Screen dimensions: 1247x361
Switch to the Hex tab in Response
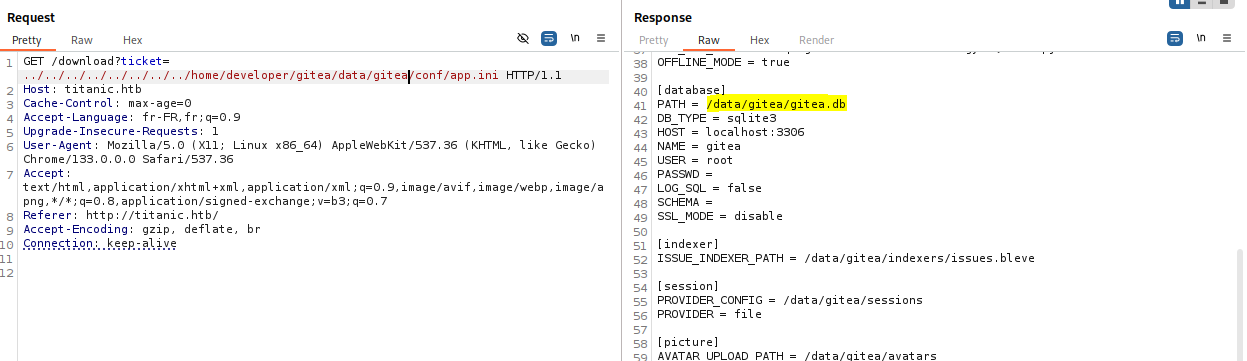tap(760, 40)
